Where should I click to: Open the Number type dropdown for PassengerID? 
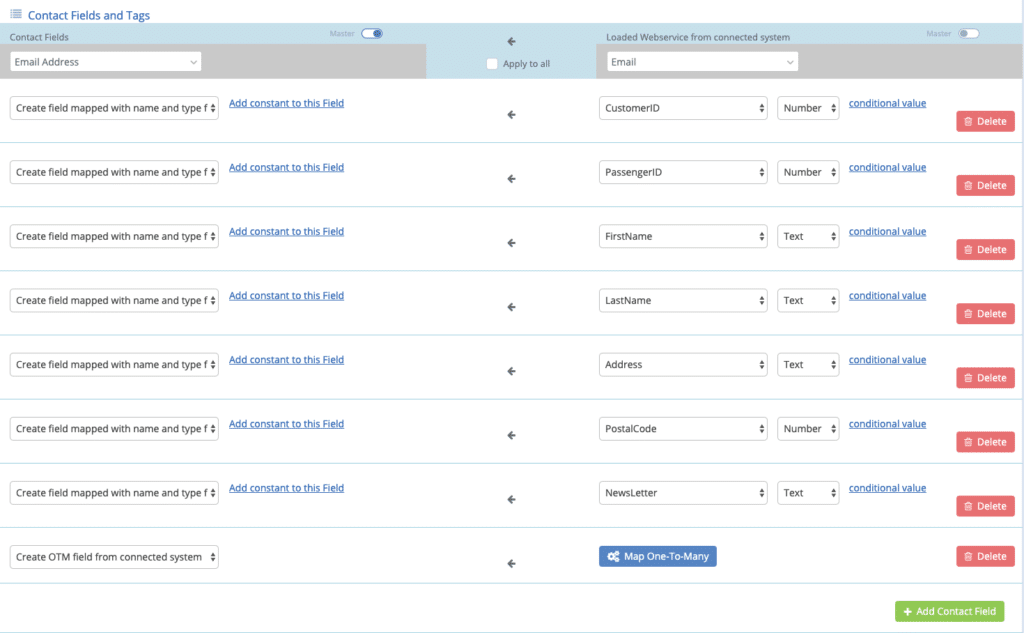[x=808, y=172]
